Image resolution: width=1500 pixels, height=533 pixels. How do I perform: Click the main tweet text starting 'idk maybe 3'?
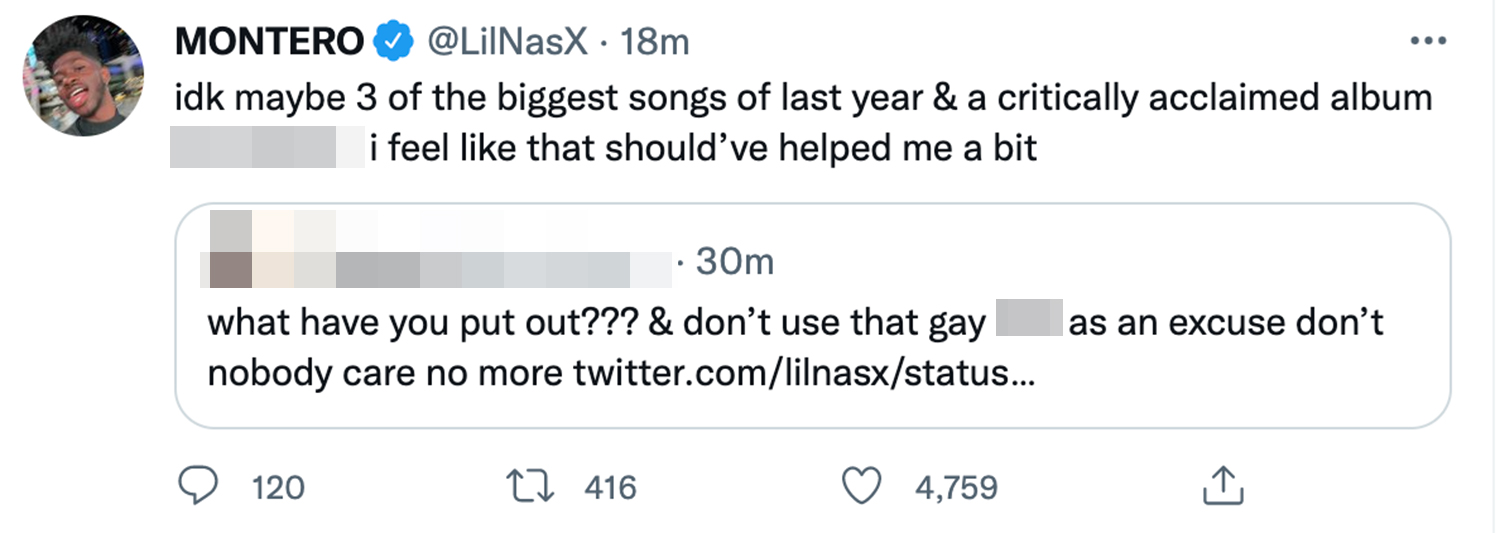[x=803, y=97]
